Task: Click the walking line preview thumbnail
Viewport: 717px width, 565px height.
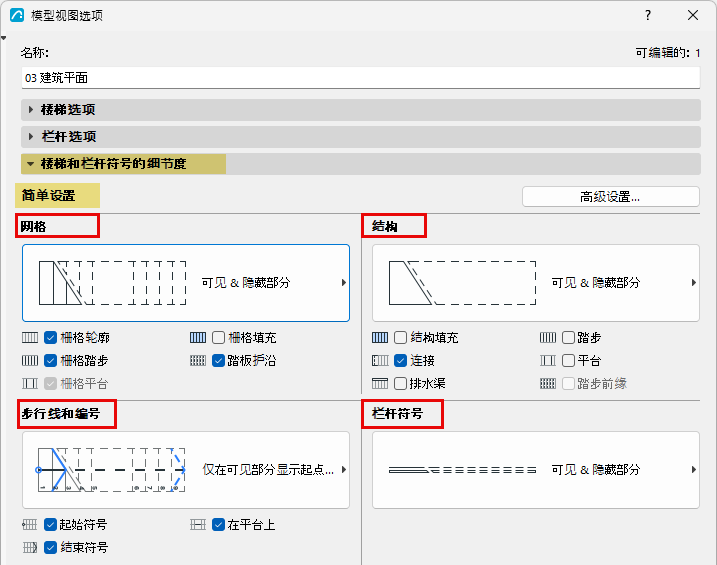Action: (x=111, y=470)
